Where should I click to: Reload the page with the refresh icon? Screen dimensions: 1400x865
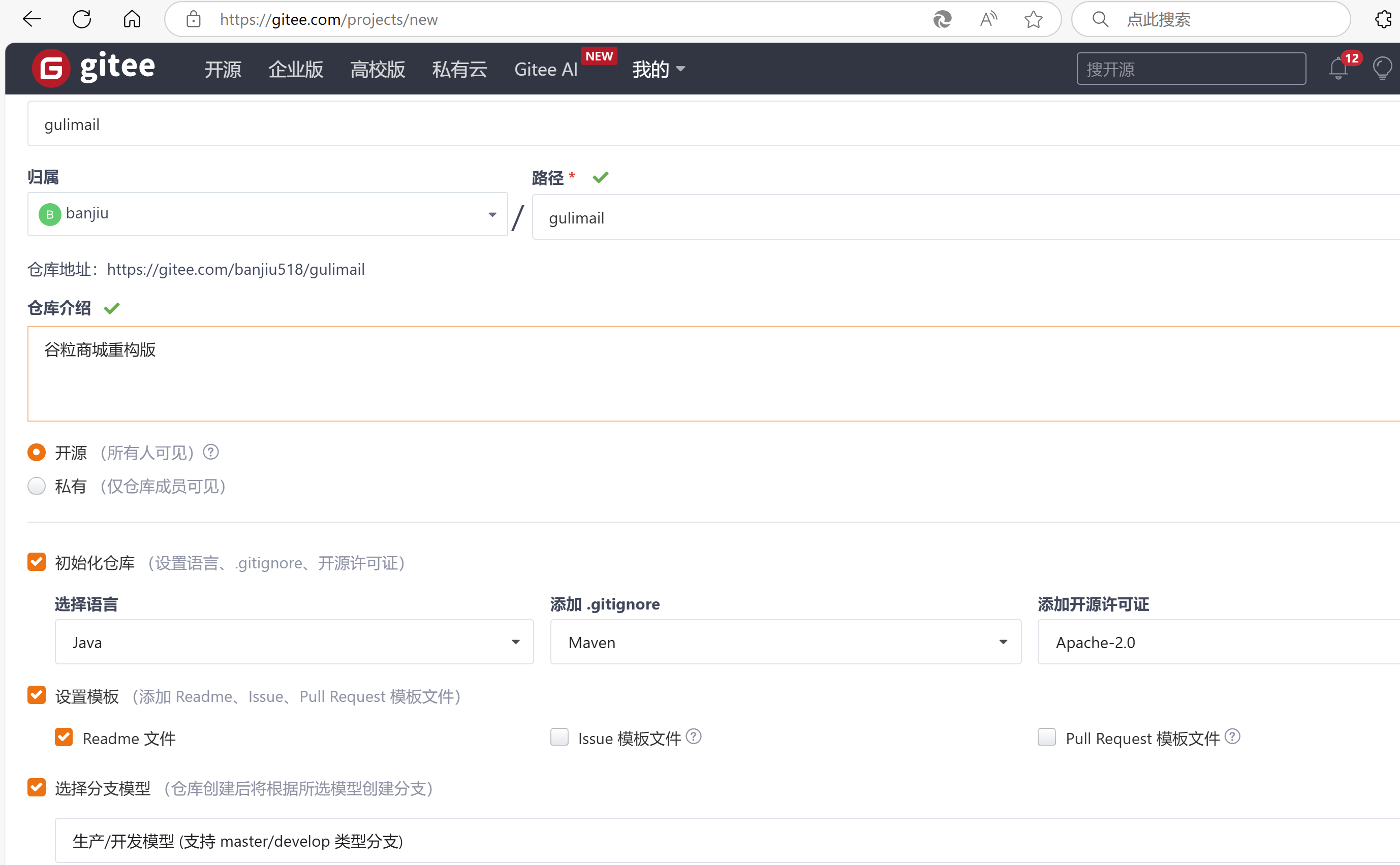(x=82, y=19)
